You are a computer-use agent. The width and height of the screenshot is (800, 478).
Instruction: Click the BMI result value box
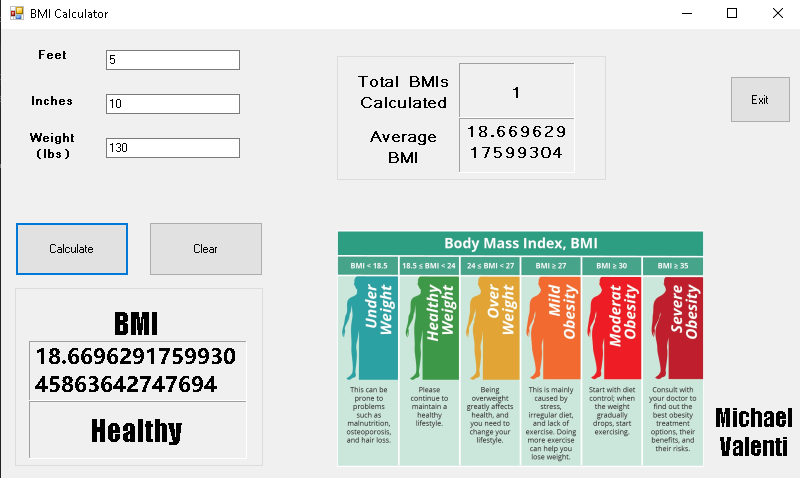138,370
